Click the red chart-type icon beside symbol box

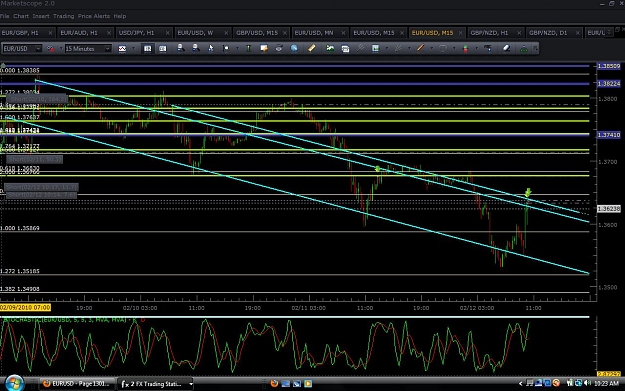51,49
